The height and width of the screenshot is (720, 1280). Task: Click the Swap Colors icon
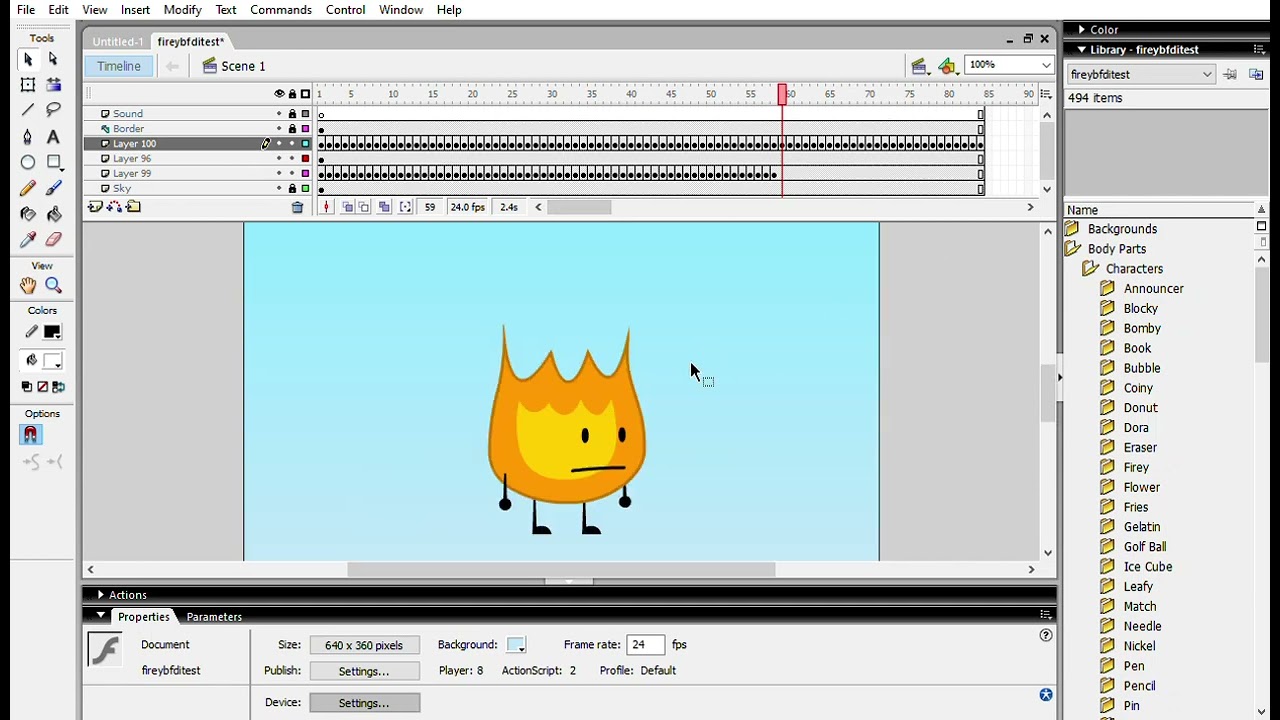click(x=58, y=387)
